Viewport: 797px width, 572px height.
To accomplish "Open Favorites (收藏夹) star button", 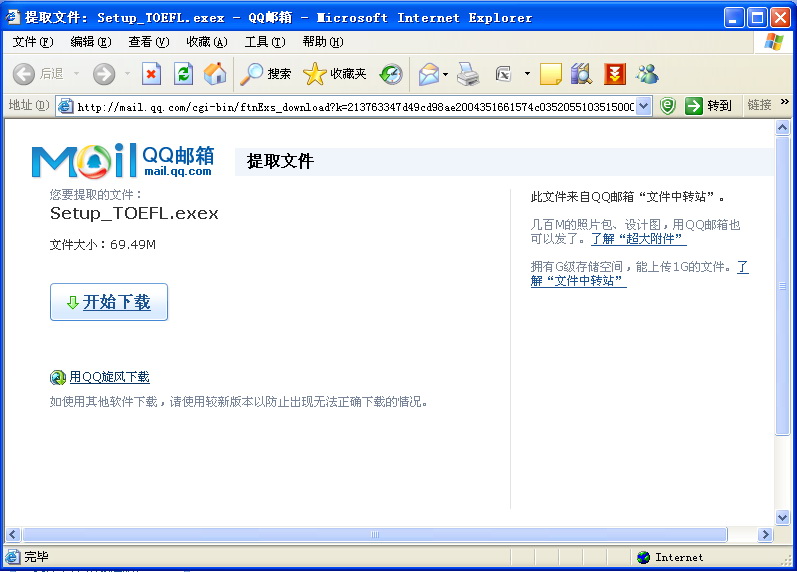I will pyautogui.click(x=335, y=74).
